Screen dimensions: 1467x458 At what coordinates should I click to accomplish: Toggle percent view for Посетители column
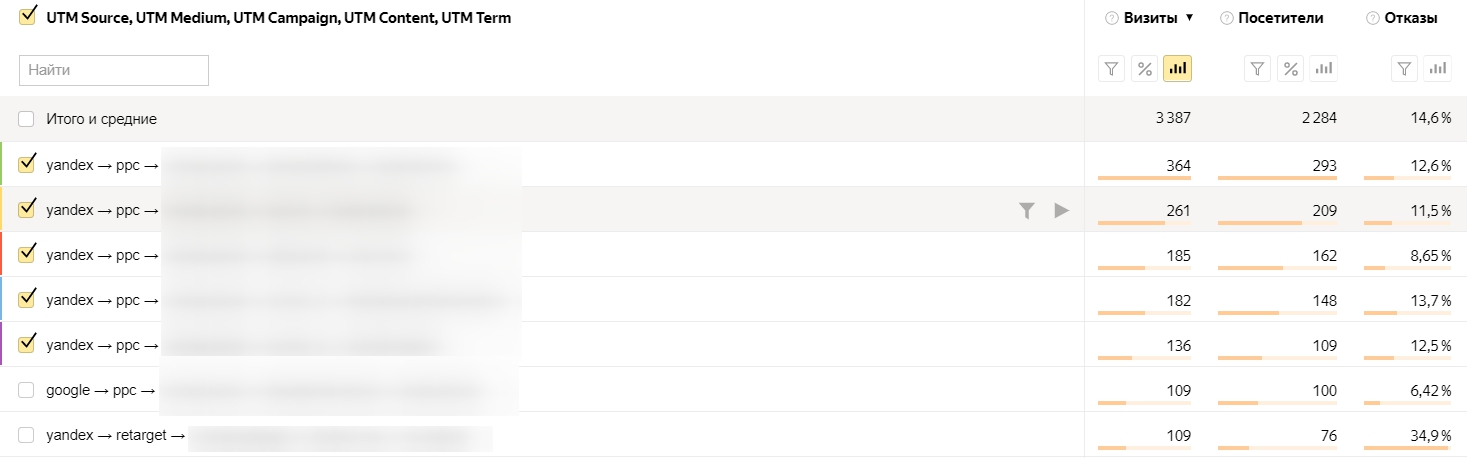pyautogui.click(x=1291, y=69)
